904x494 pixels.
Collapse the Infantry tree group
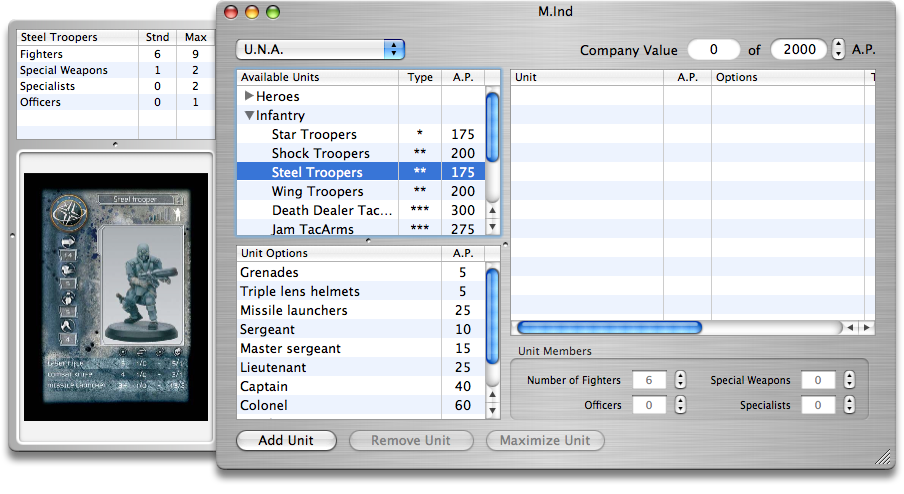tap(250, 116)
